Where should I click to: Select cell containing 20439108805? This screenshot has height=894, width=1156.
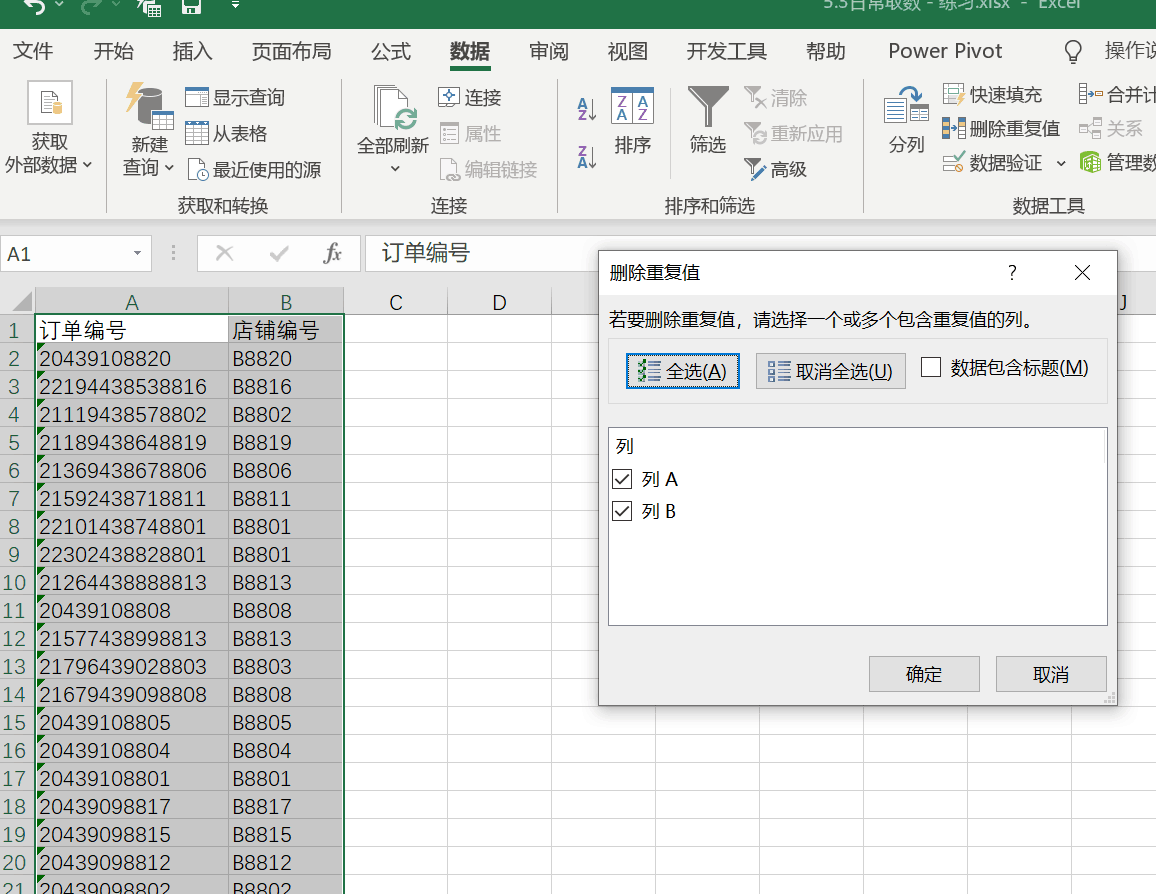[131, 722]
